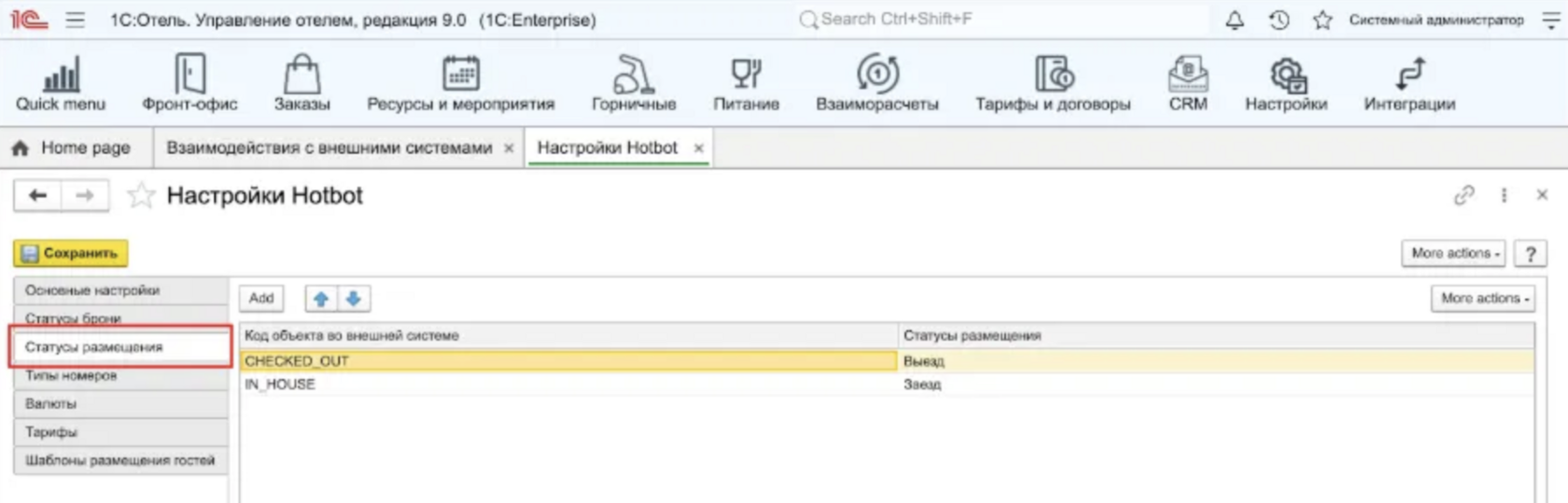This screenshot has height=503, width=1568.
Task: Switch to Взаимодействия с внешними системами tab
Action: click(329, 147)
